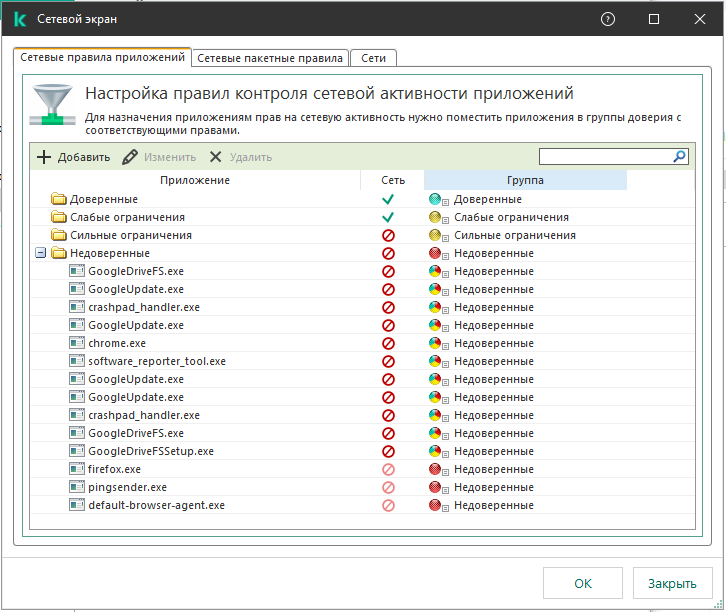
Task: Toggle network block icon for Сильные ограничения
Action: click(388, 235)
